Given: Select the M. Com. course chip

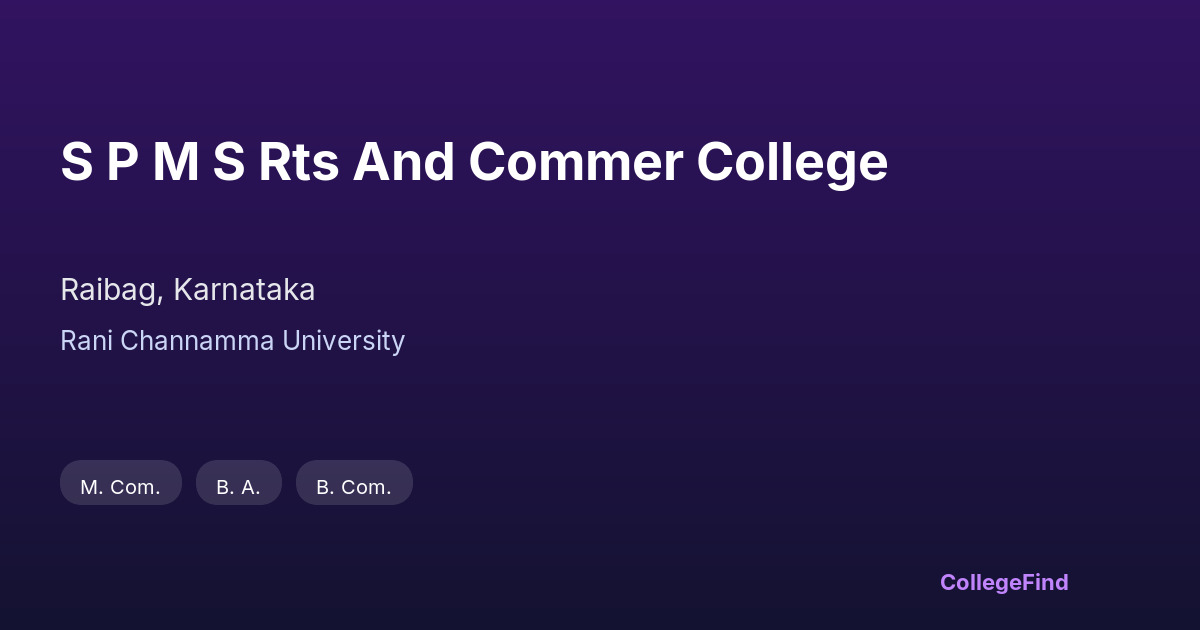Looking at the screenshot, I should (x=120, y=487).
